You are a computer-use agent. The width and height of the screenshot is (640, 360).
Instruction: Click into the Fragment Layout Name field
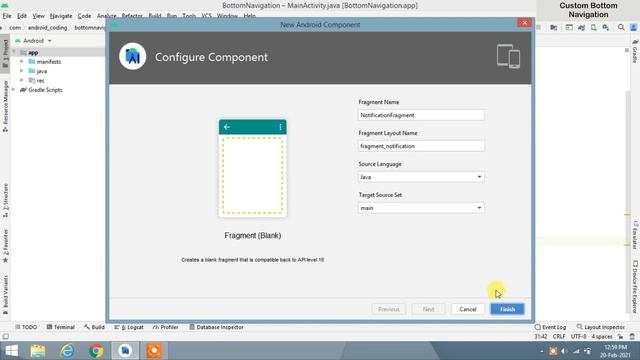[x=421, y=146]
